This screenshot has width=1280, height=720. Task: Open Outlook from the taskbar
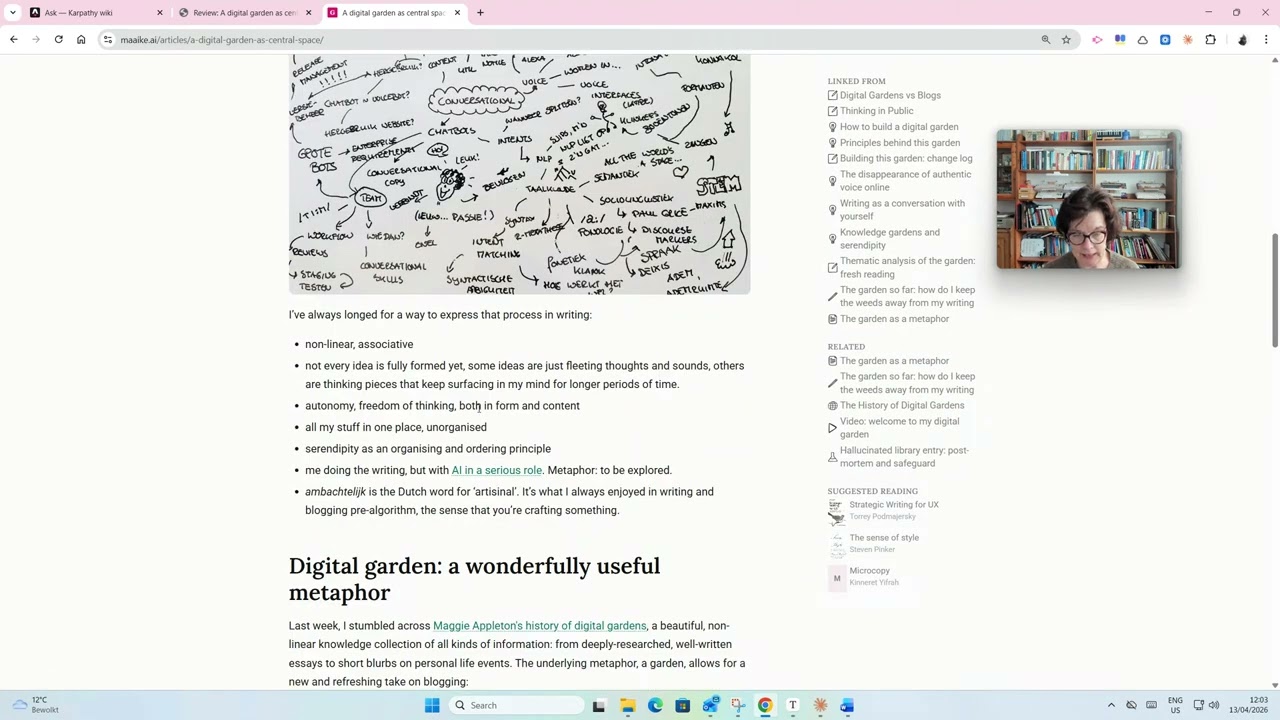coord(710,705)
